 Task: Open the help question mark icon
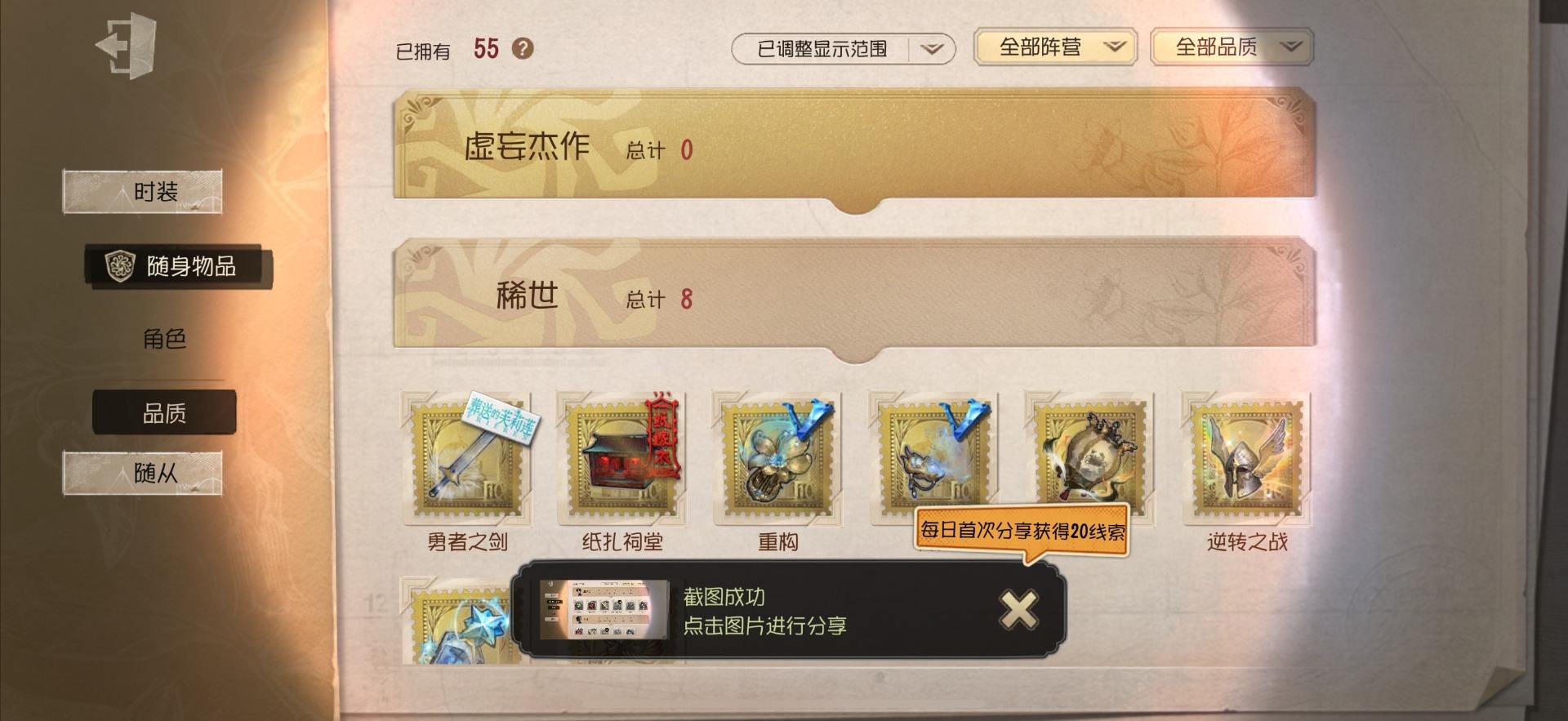[523, 48]
